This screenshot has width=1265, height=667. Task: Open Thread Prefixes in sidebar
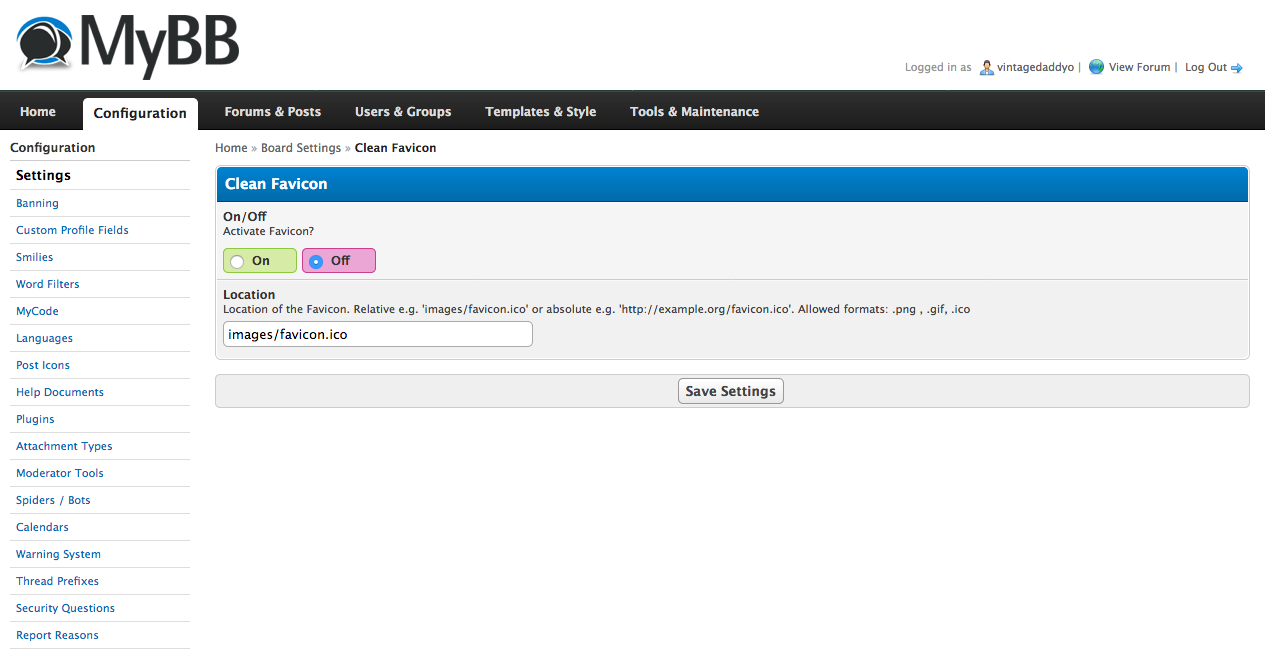pos(57,581)
